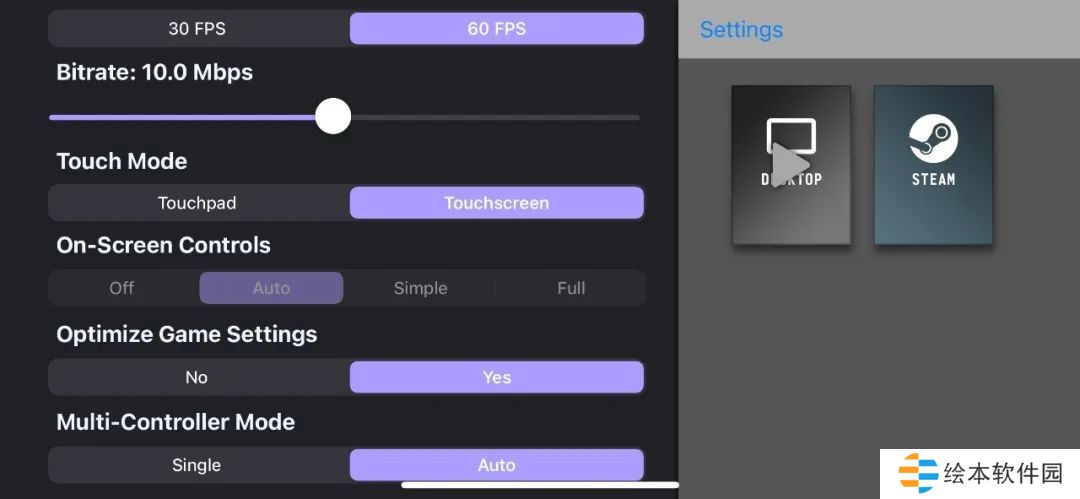Select the 30 FPS option
This screenshot has height=499, width=1080.
pyautogui.click(x=199, y=28)
